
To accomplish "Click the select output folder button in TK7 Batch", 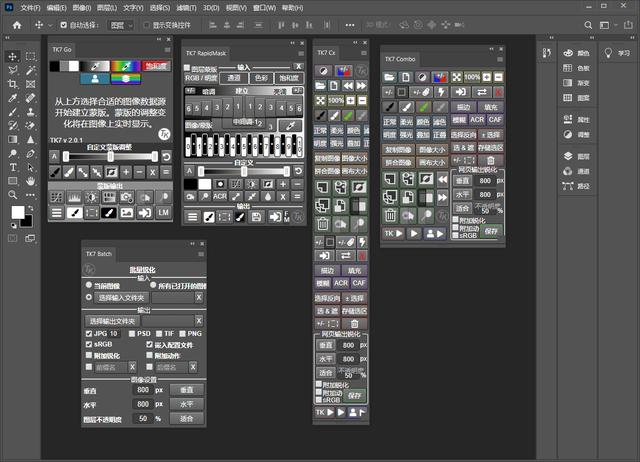I will [x=112, y=321].
